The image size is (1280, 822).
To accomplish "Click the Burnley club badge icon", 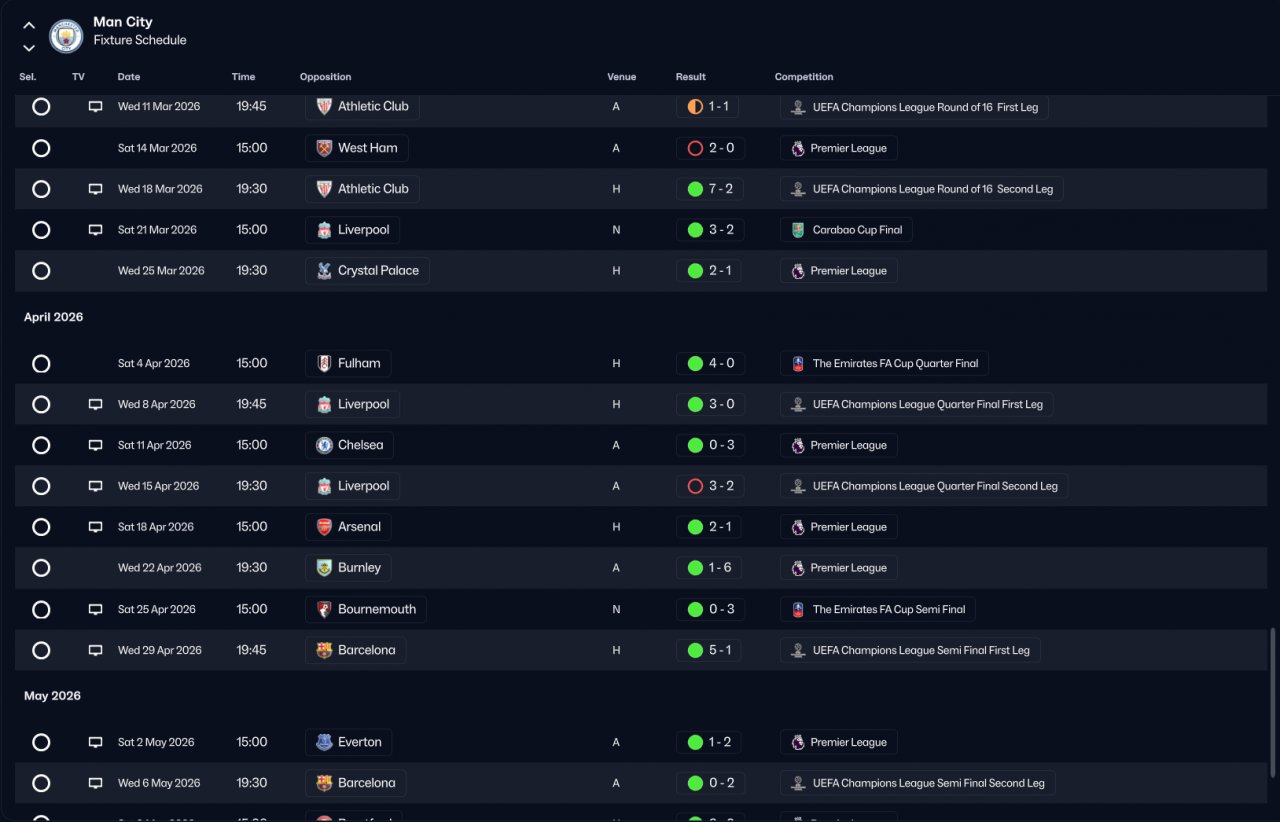I will coord(324,568).
